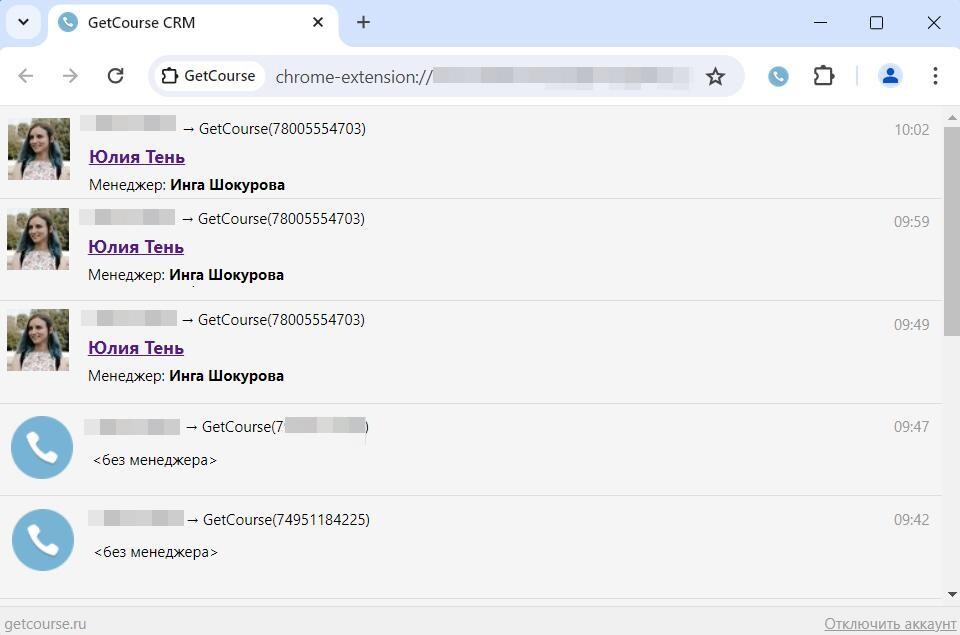Image resolution: width=960 pixels, height=635 pixels.
Task: Click the scroll up arrow of the call list
Action: pos(951,117)
